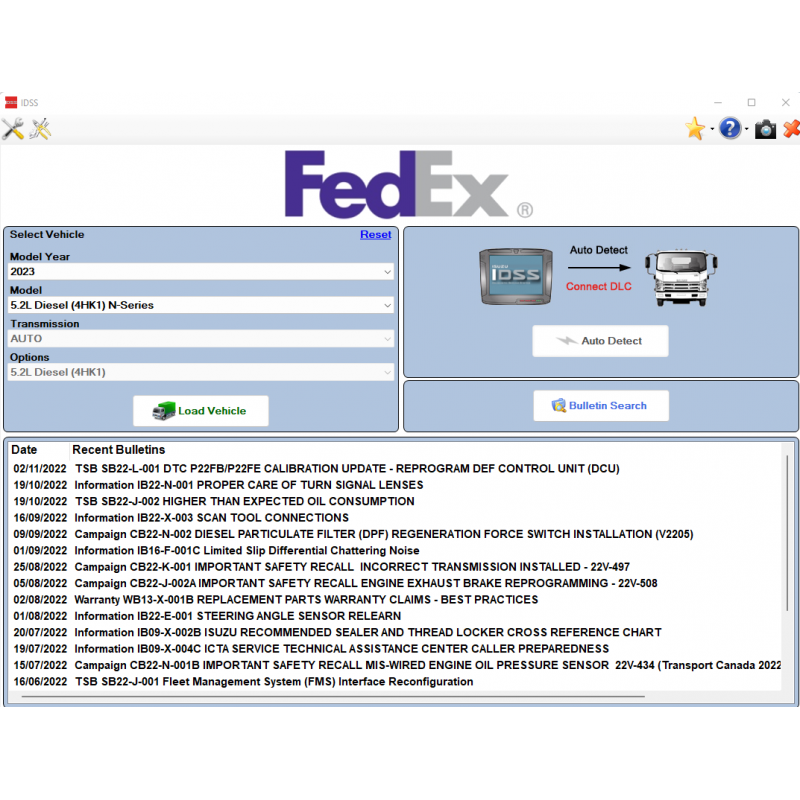Open the sparkle-marked tools icon in toolbar
The width and height of the screenshot is (800, 800).
point(40,129)
